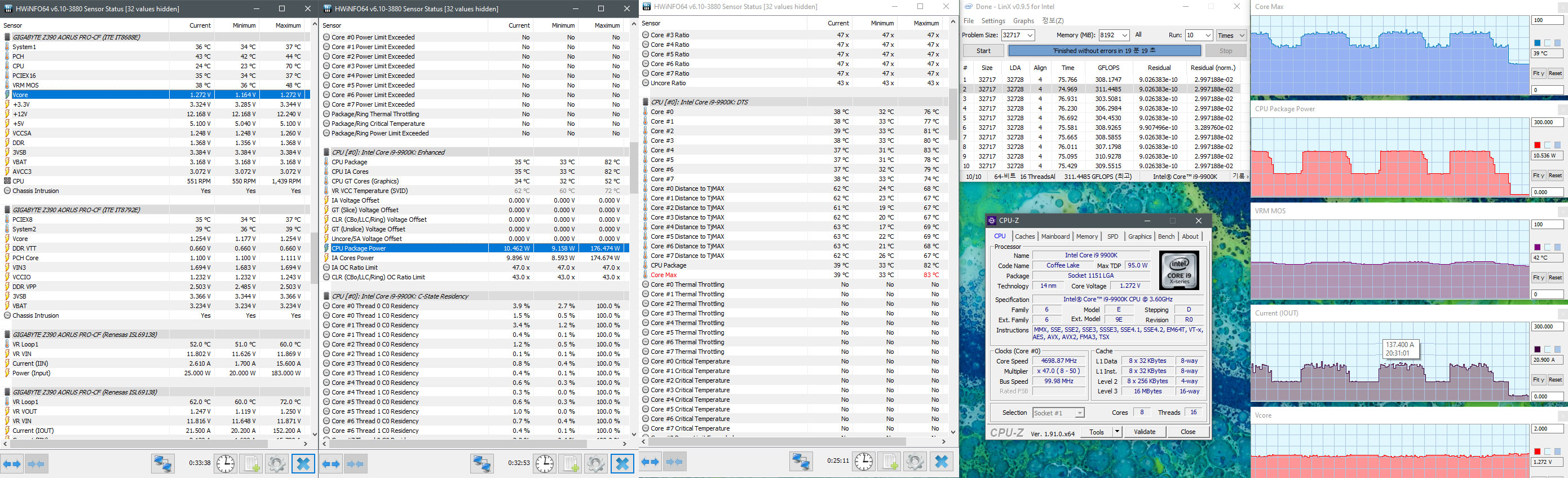Viewport: 1568px width, 478px height.
Task: Click blue X icon in HWiNFO window timed 0:33:38
Action: tap(303, 464)
